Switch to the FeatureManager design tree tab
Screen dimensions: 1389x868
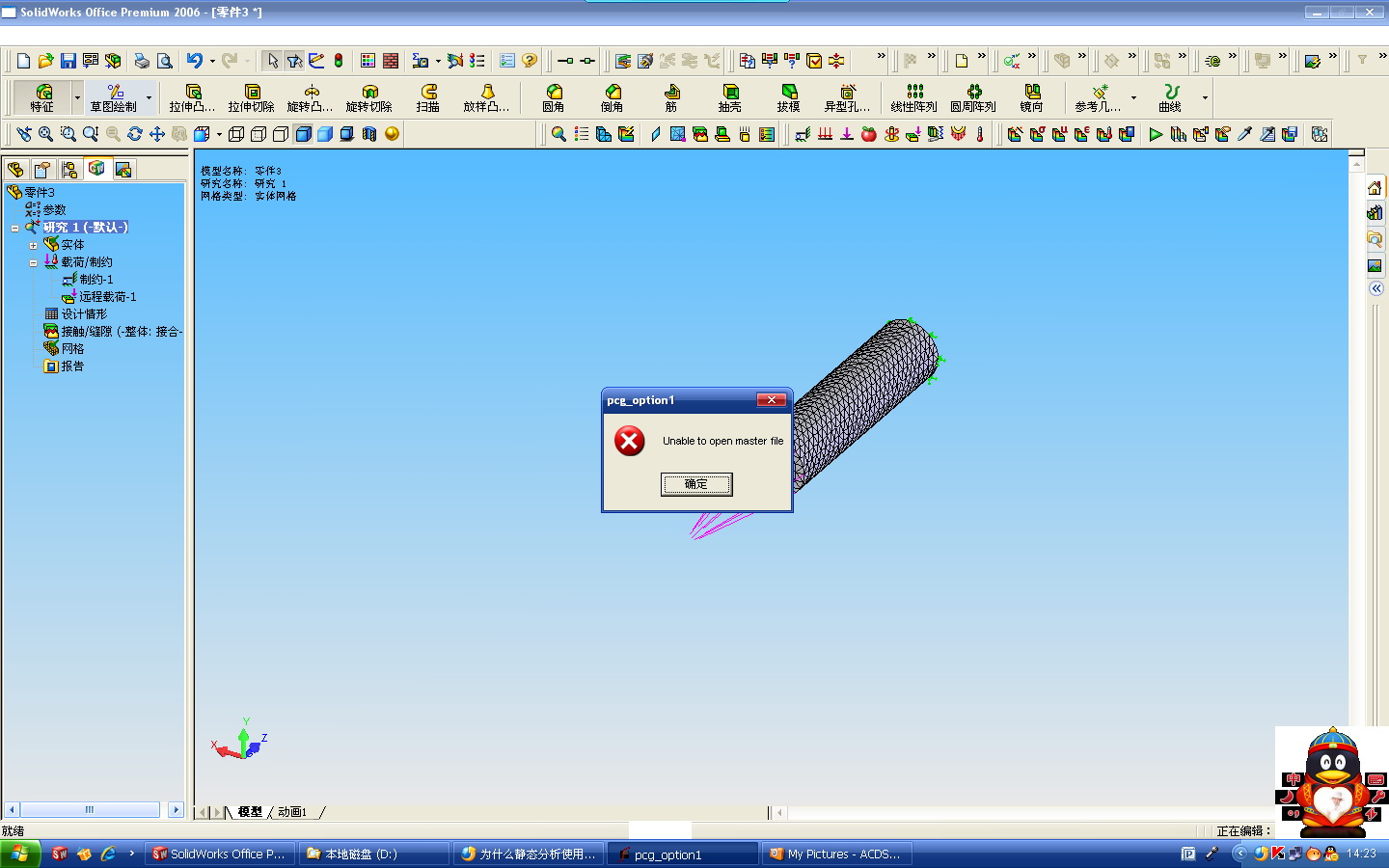15,170
